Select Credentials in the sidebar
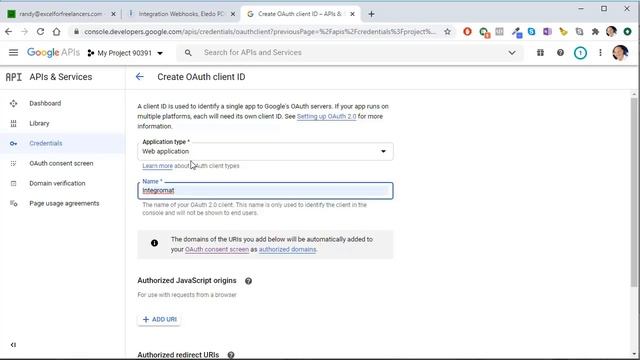640x360 pixels. tap(63, 143)
